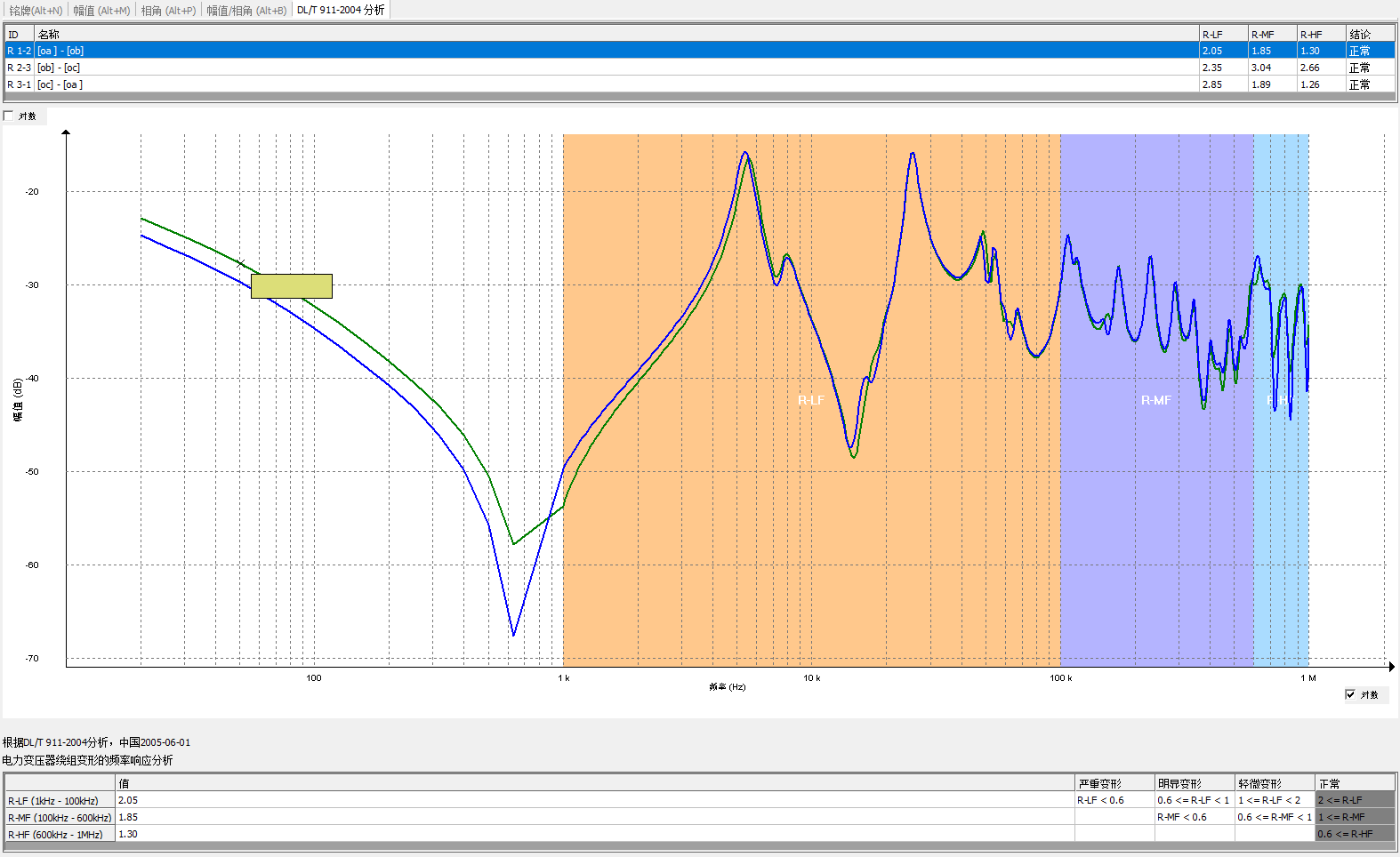
Task: Click the 结论 column header
Action: point(1369,35)
